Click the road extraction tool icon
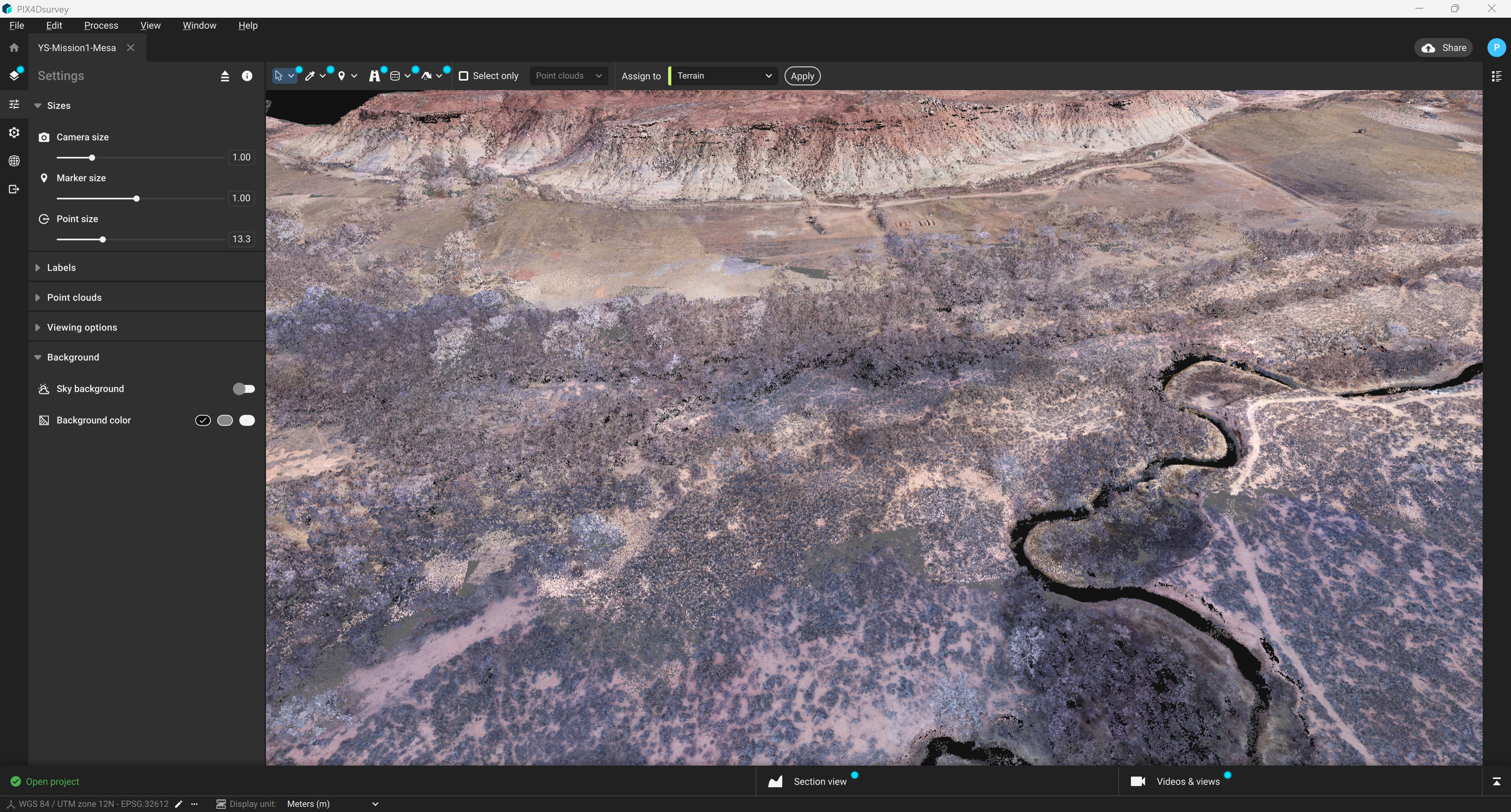 point(374,76)
